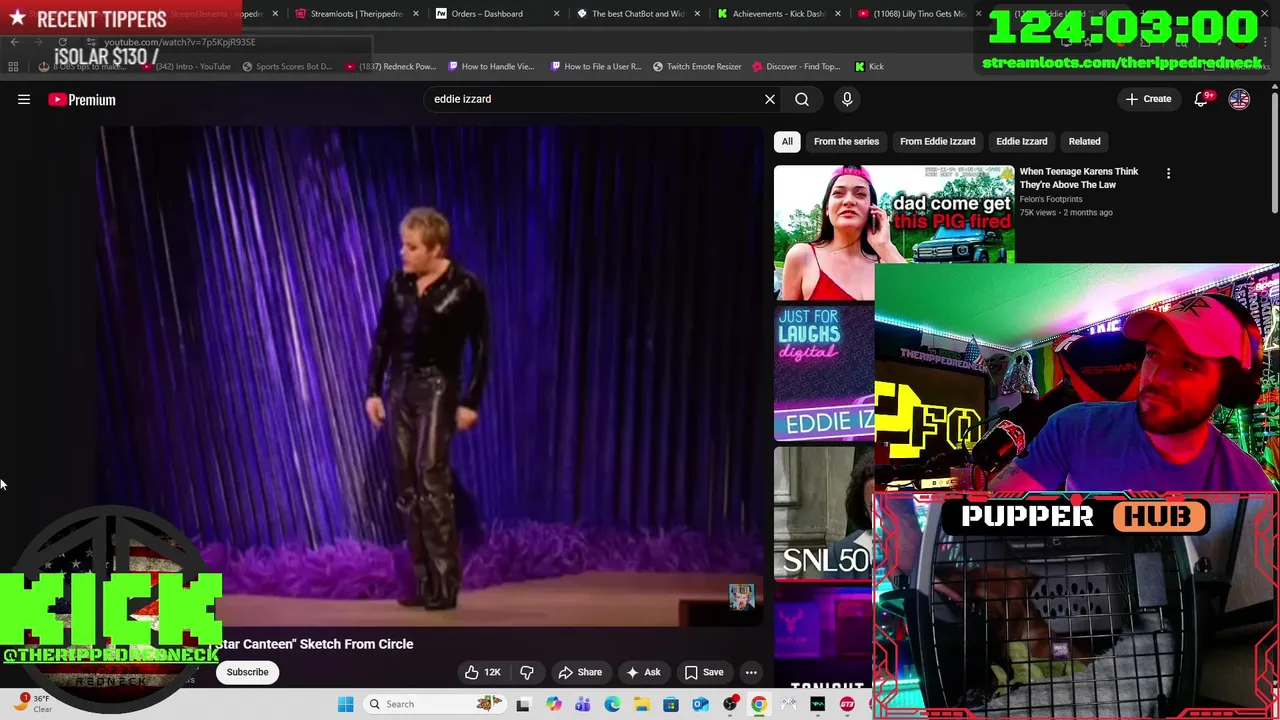Image resolution: width=1280 pixels, height=720 pixels.
Task: Select the Related filter chip
Action: [1084, 141]
